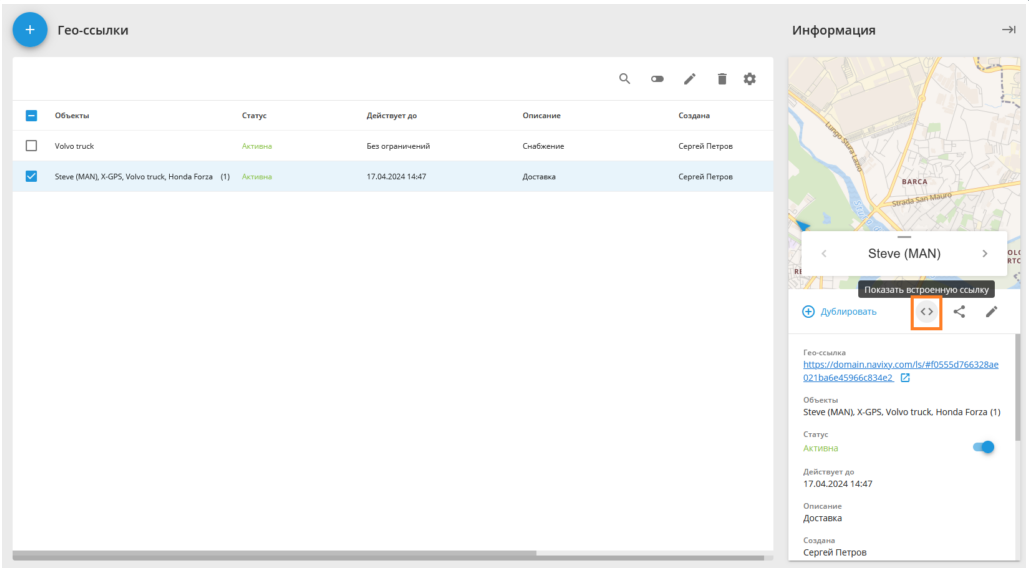Open search with the magnifier icon
The image size is (1029, 568).
624,79
